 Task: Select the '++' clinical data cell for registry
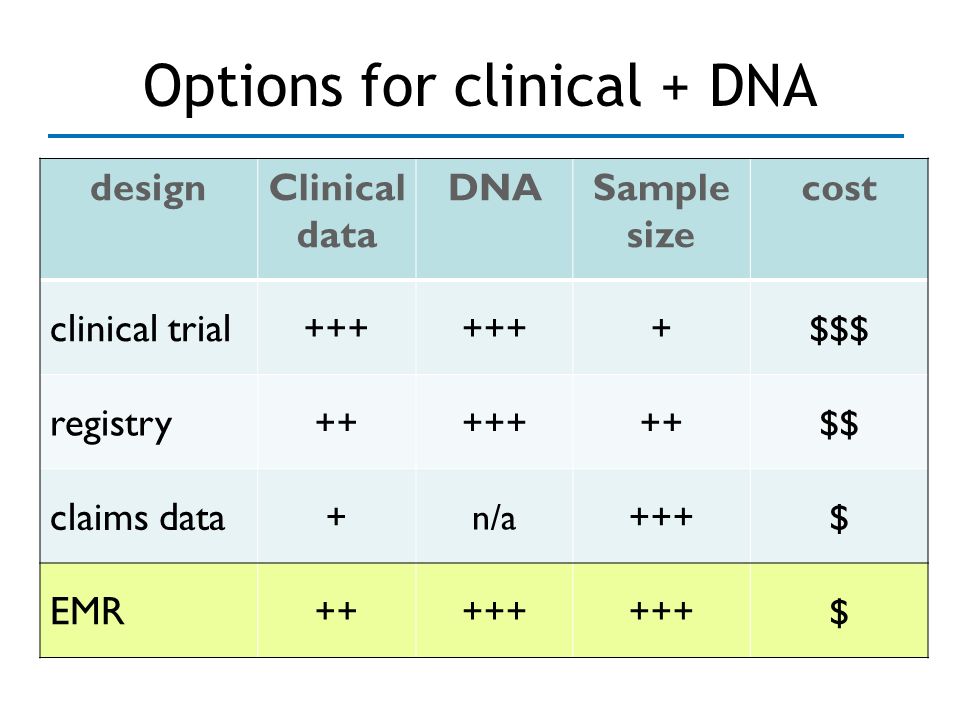pyautogui.click(x=336, y=422)
